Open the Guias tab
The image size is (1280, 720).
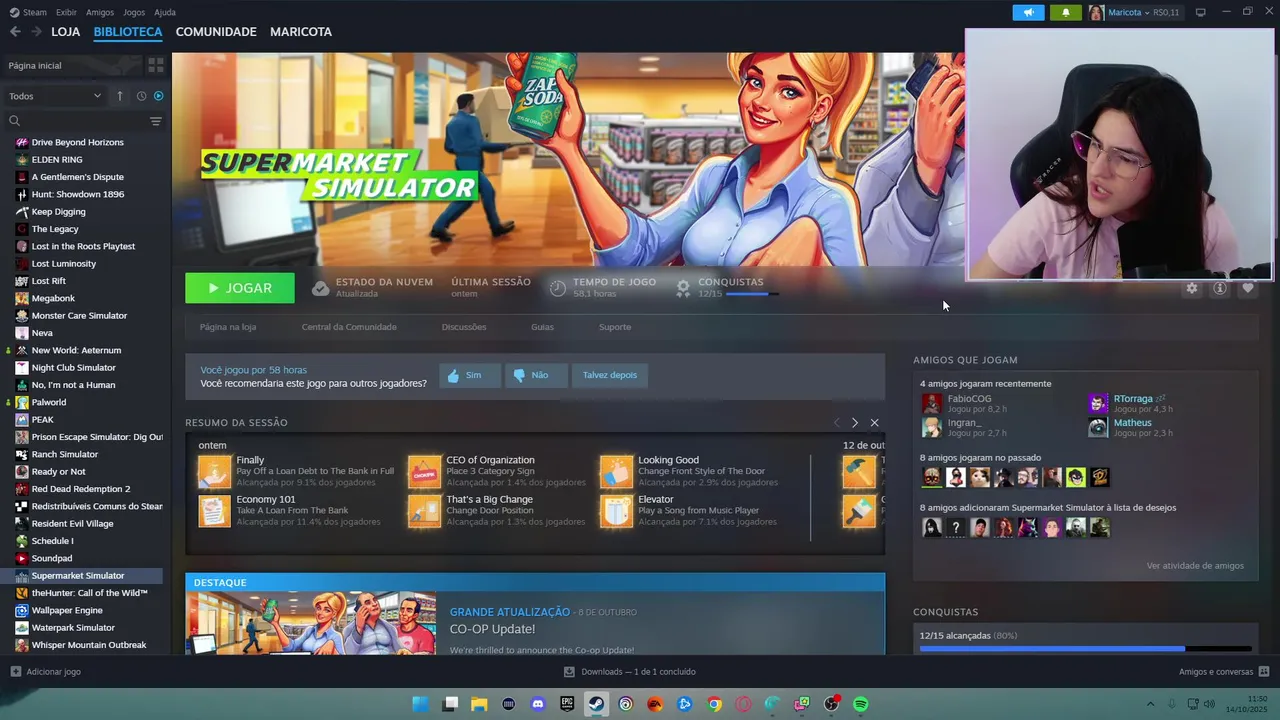click(x=542, y=327)
